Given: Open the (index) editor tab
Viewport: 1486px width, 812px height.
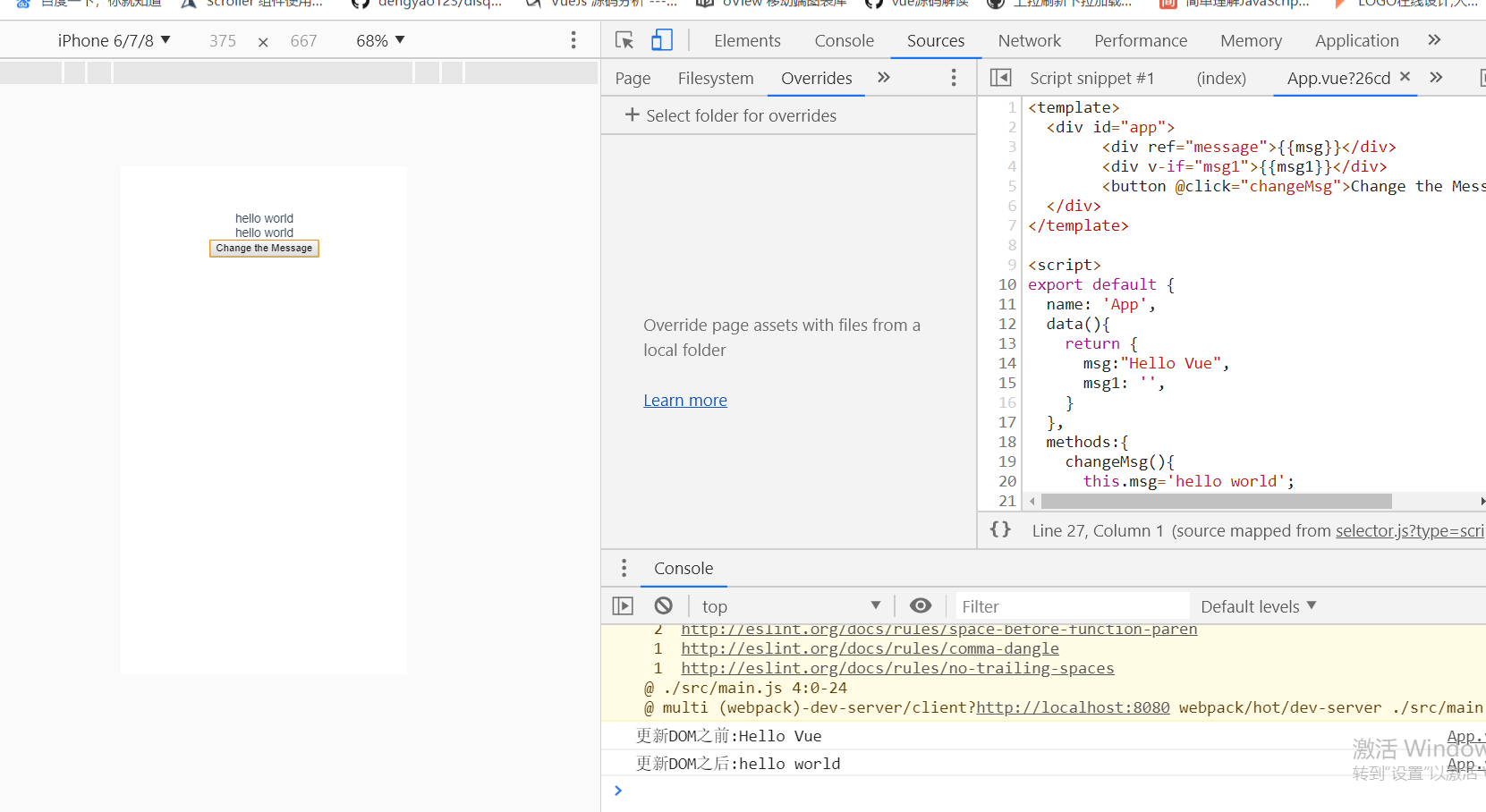Looking at the screenshot, I should (x=1221, y=78).
